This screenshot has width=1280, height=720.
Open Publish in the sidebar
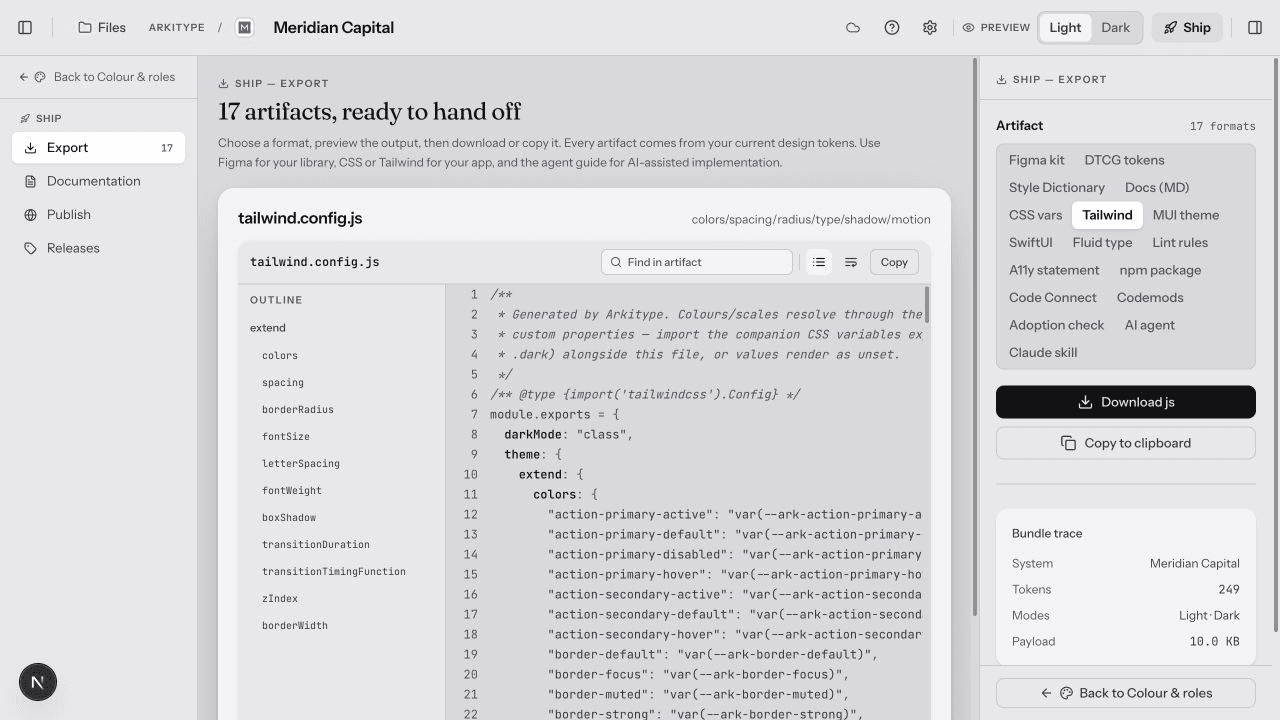tap(98, 215)
